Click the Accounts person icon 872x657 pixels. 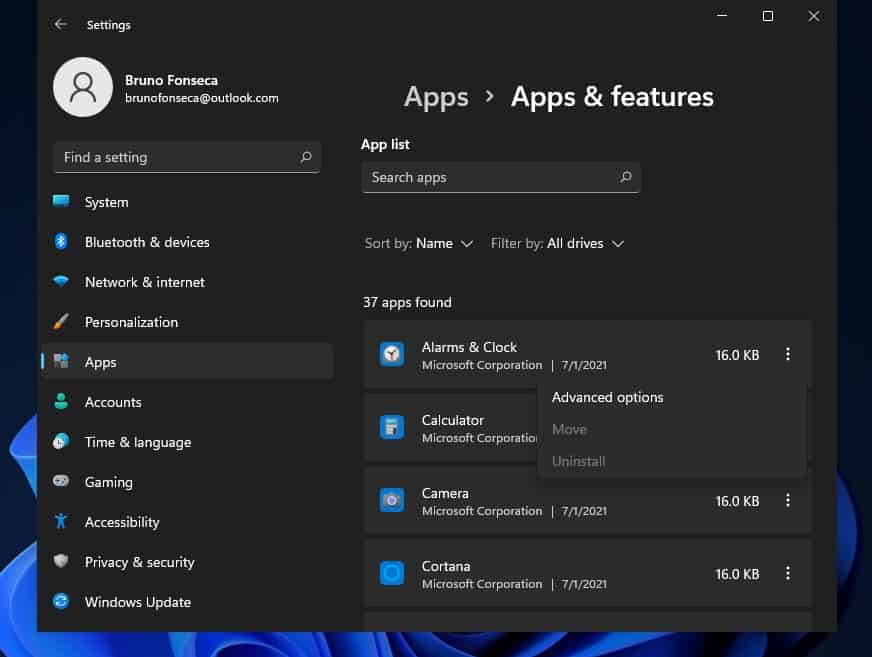61,401
